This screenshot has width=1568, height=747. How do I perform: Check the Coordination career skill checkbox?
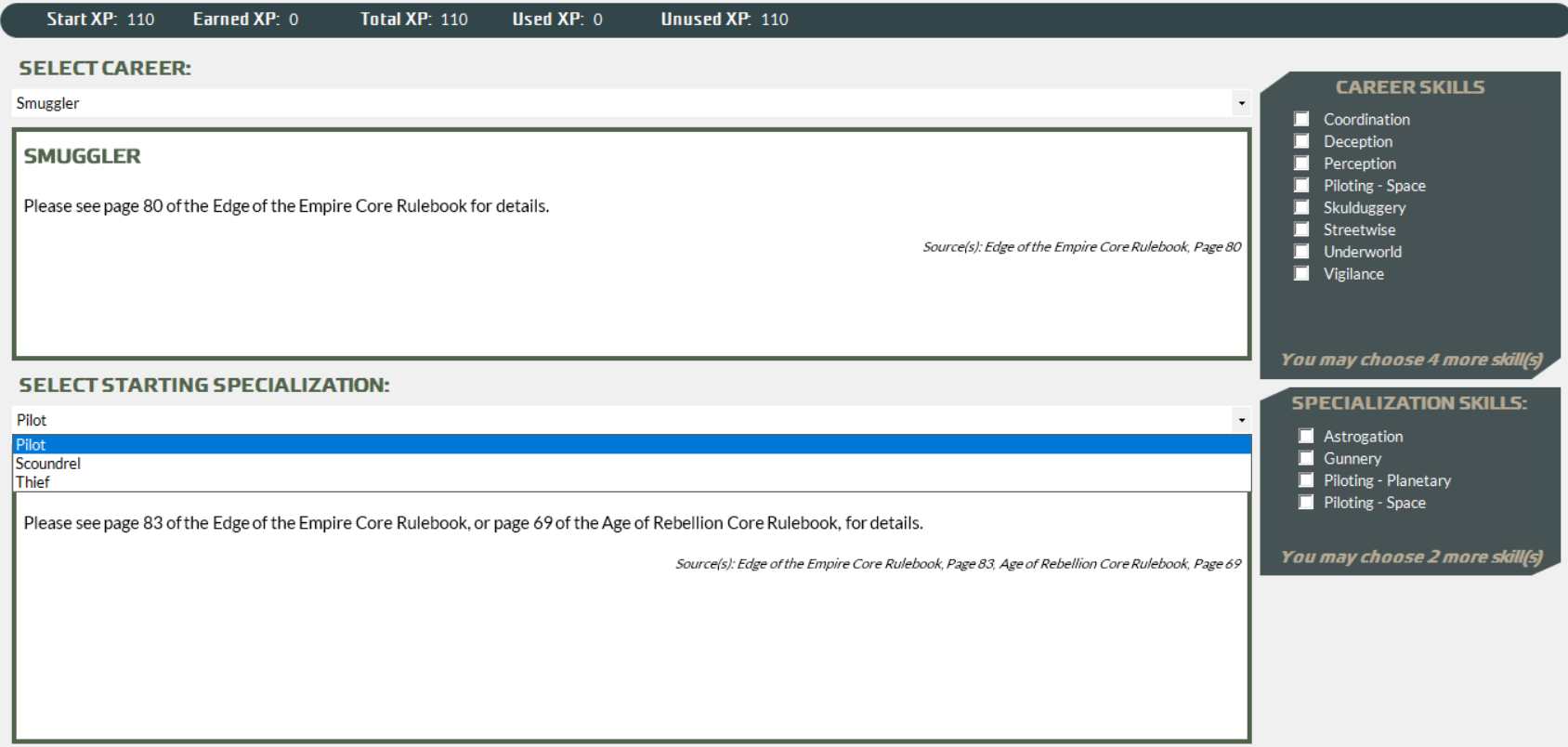tap(1301, 119)
